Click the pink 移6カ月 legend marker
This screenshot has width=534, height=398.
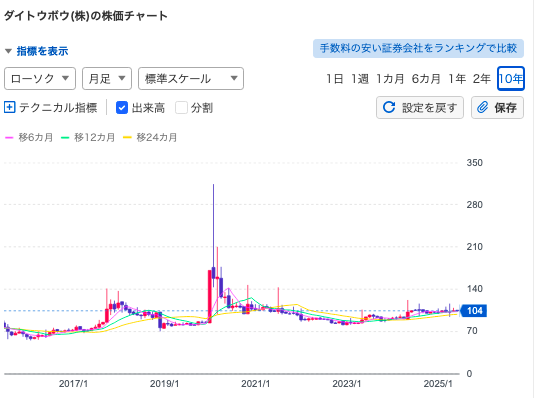pyautogui.click(x=9, y=138)
